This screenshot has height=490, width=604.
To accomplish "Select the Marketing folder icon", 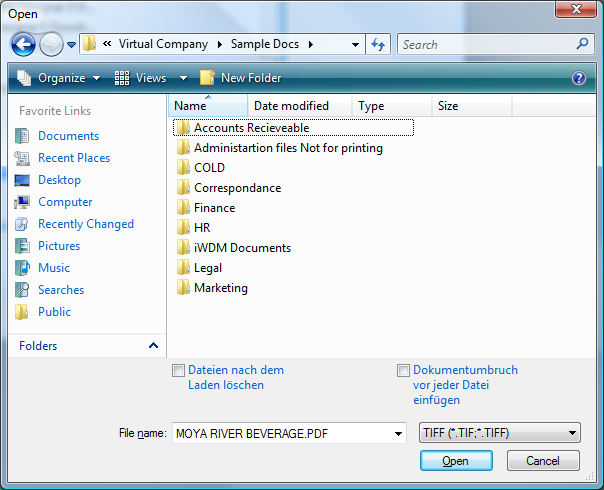I will click(183, 288).
